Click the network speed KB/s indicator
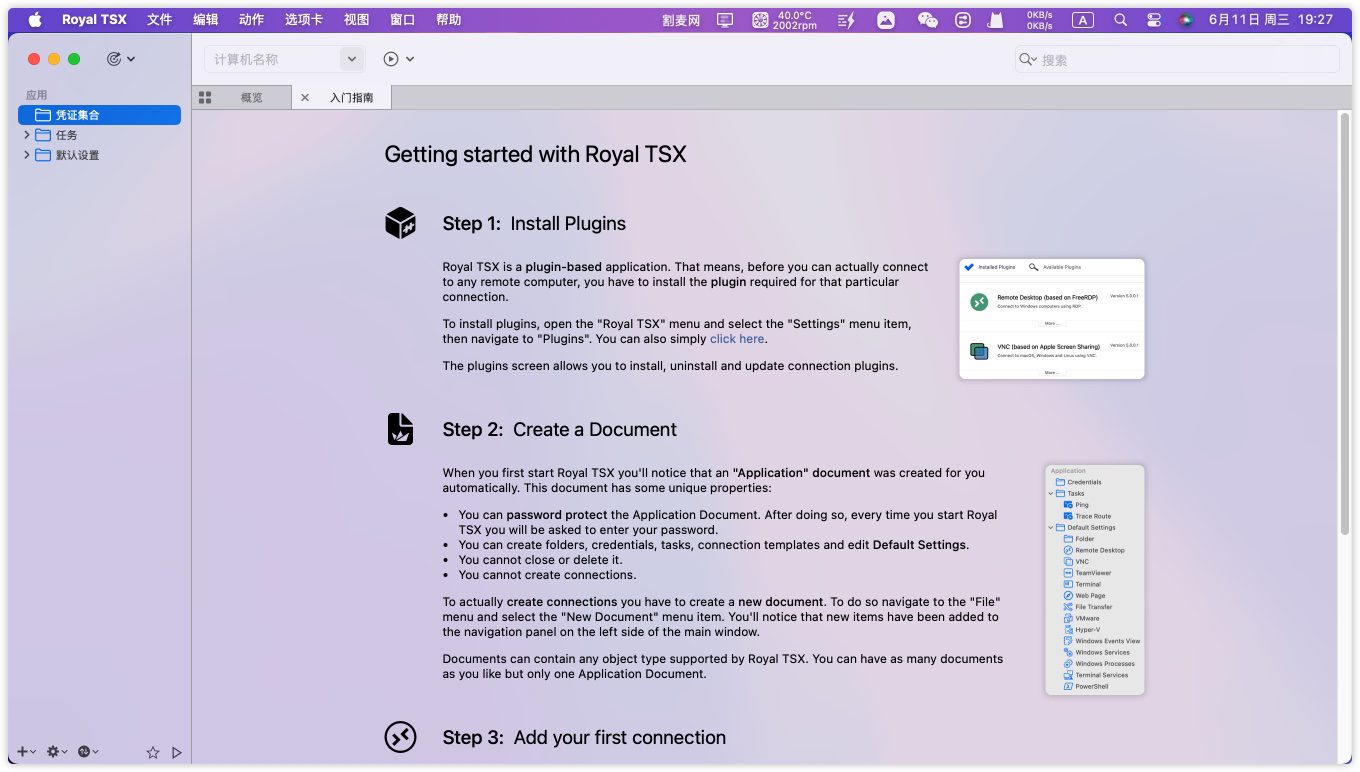Viewport: 1360px width, 772px height. [x=1039, y=19]
